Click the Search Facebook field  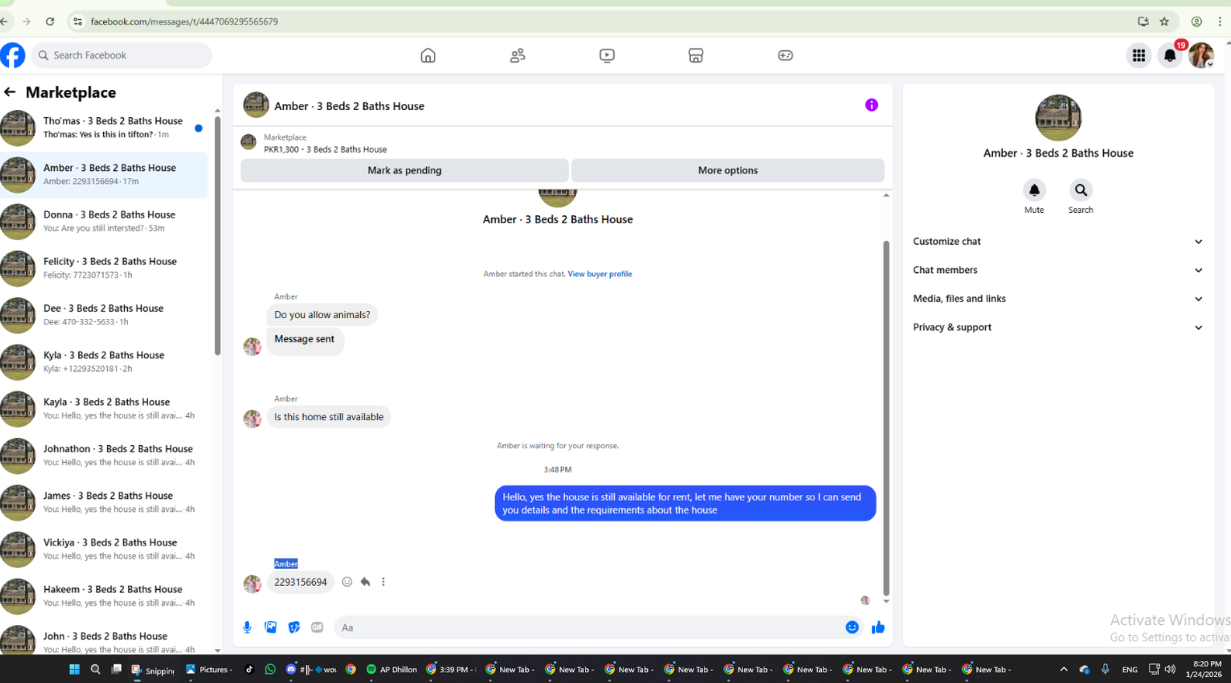(121, 55)
